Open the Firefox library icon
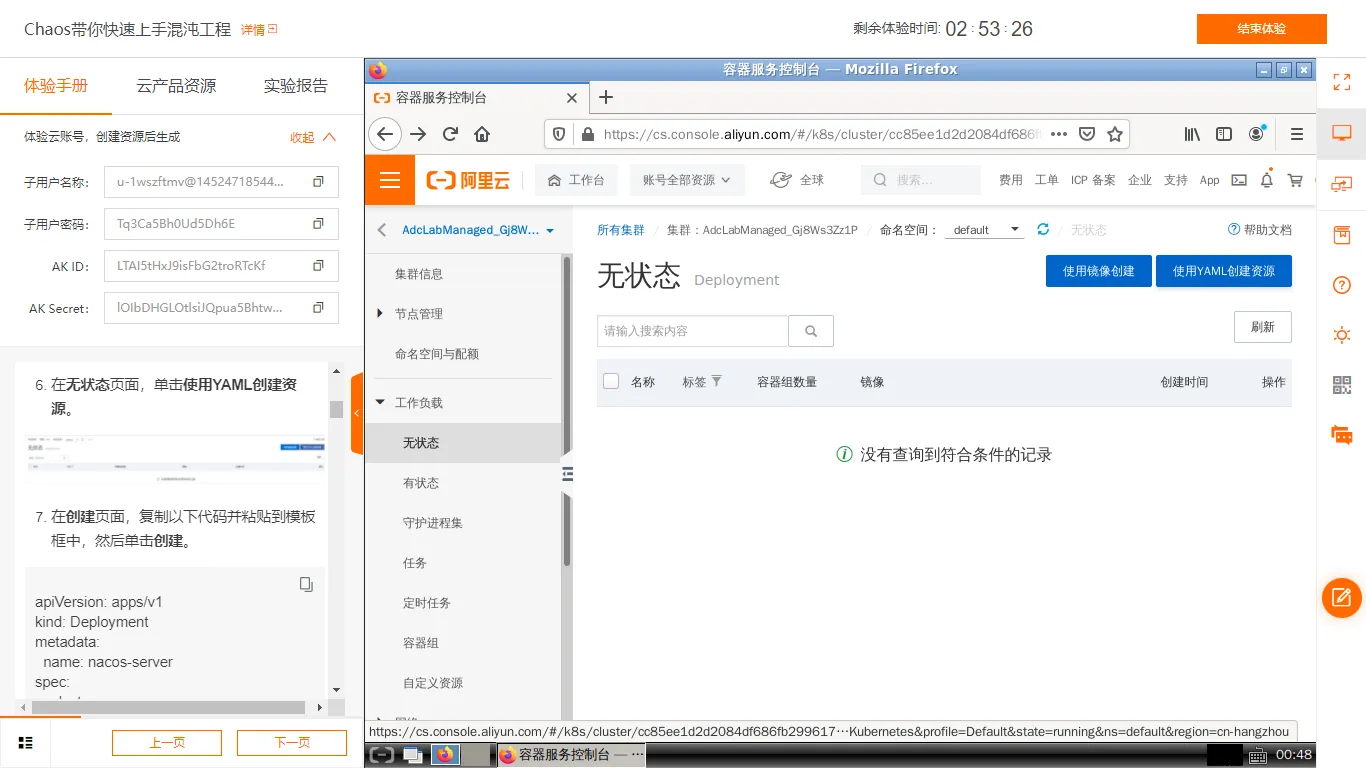The image size is (1366, 768). pyautogui.click(x=1192, y=134)
